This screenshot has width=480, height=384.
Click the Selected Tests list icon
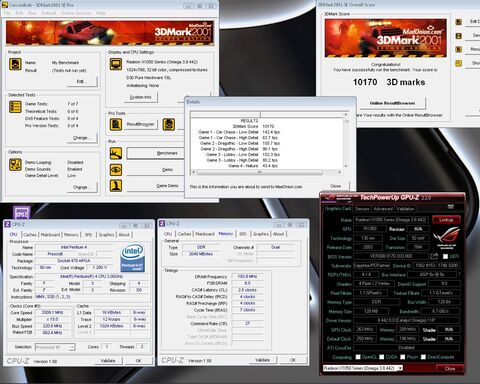coord(15,107)
